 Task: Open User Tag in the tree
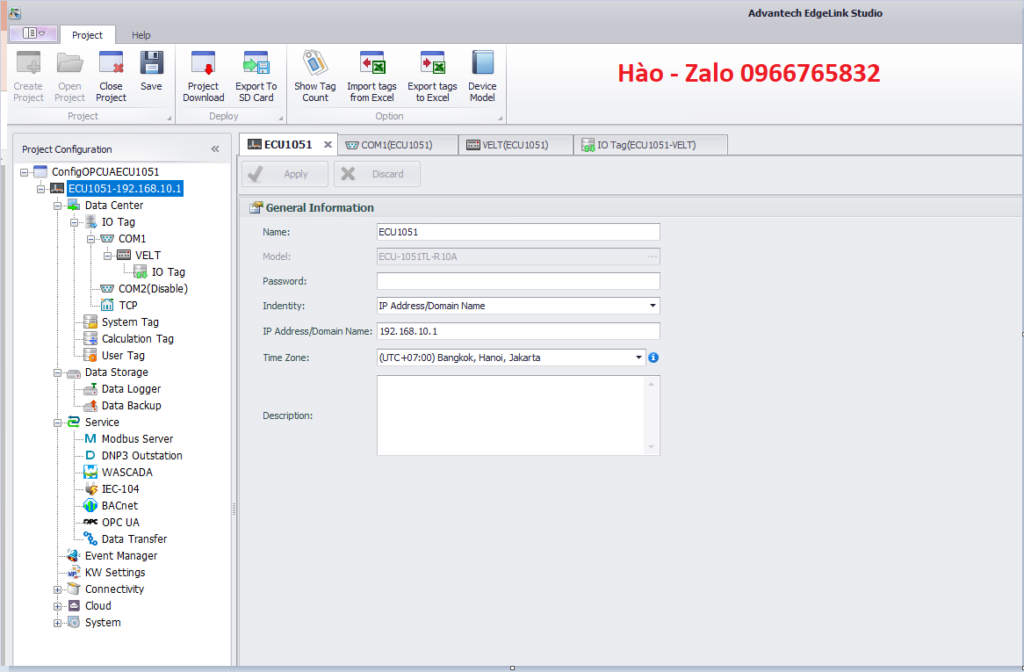tap(123, 355)
